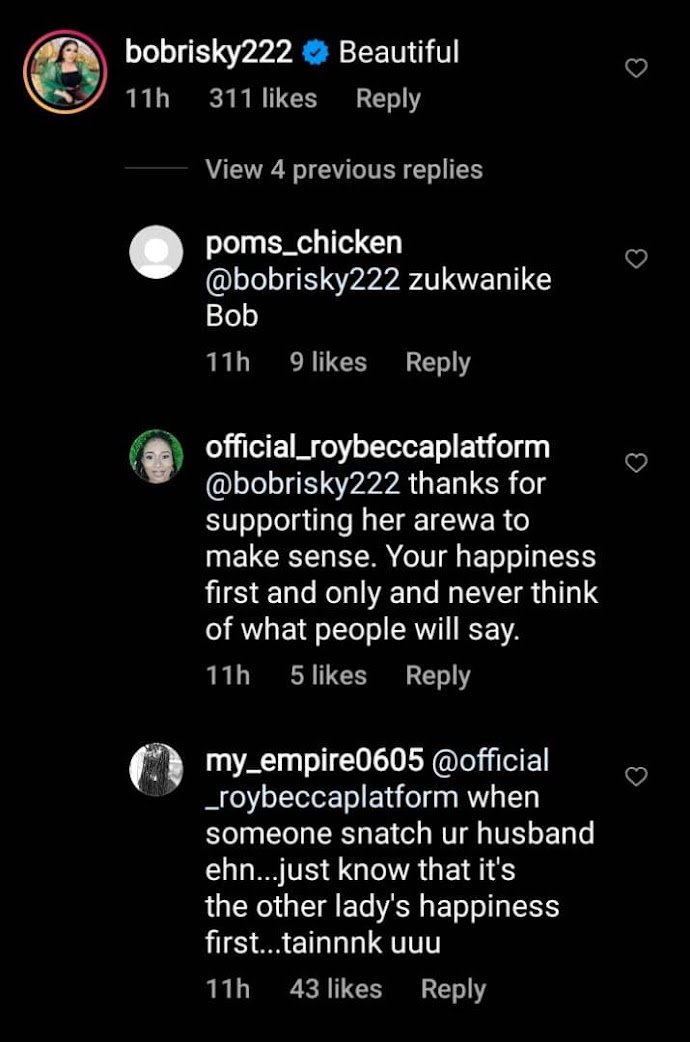Like poms_chicken's reply with heart icon

pos(636,259)
